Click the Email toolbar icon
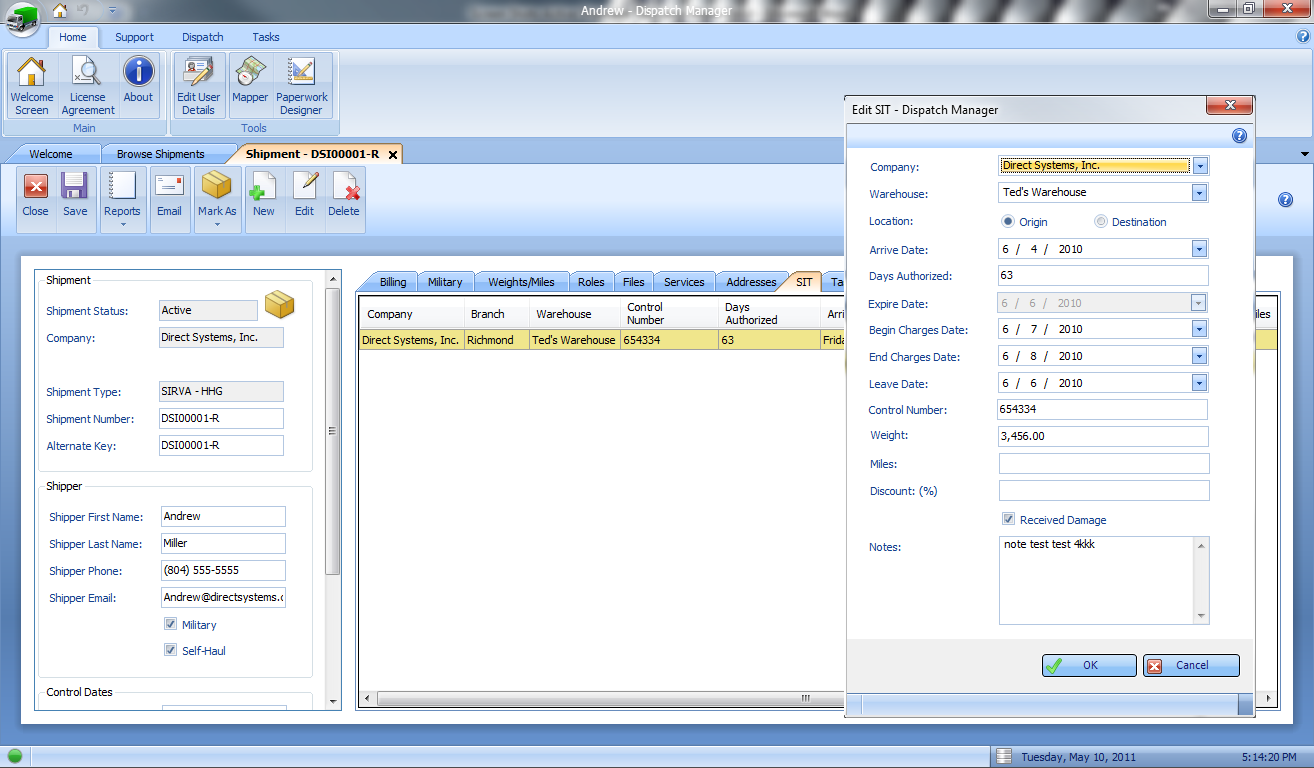 click(169, 195)
